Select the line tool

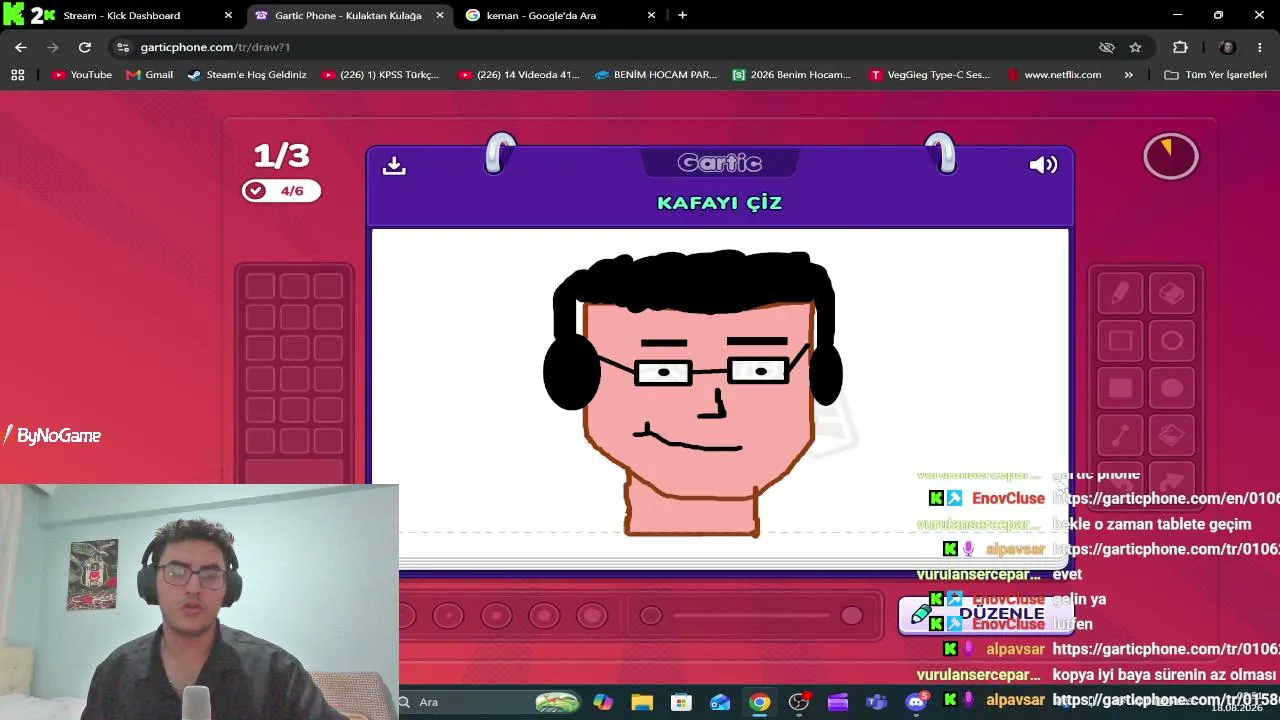point(1120,435)
